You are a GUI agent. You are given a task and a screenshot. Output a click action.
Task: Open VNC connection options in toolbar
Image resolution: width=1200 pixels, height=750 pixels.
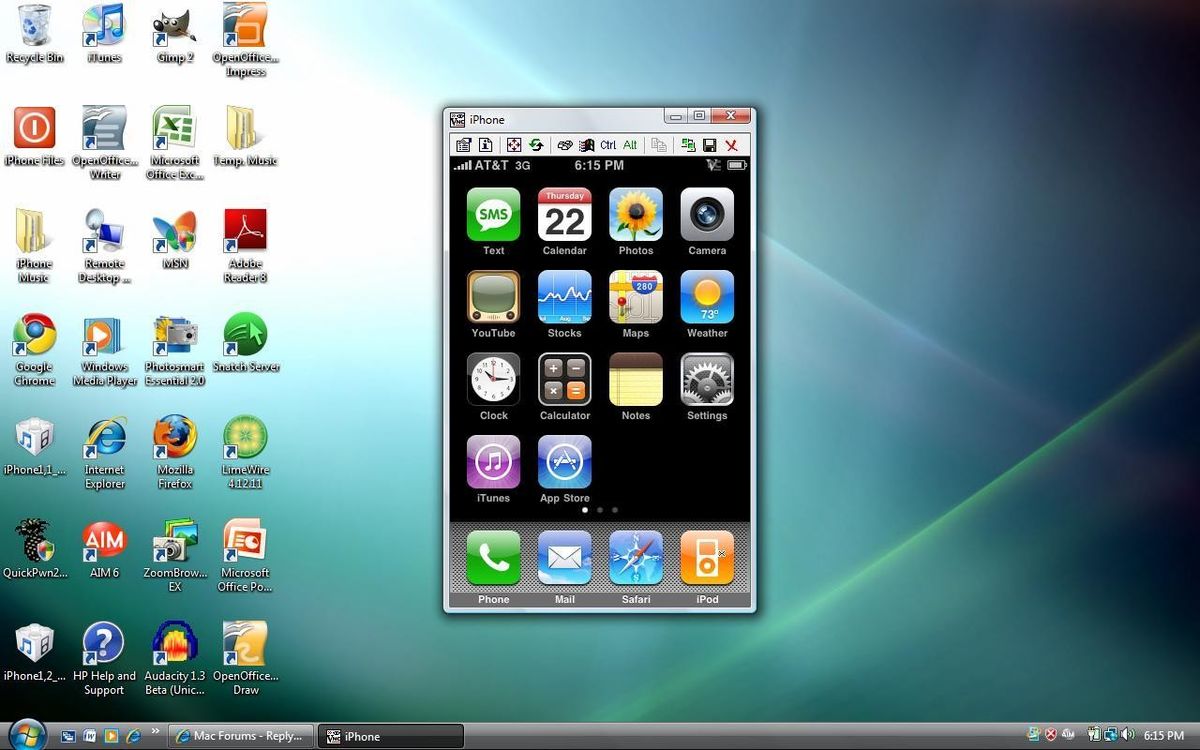(464, 145)
